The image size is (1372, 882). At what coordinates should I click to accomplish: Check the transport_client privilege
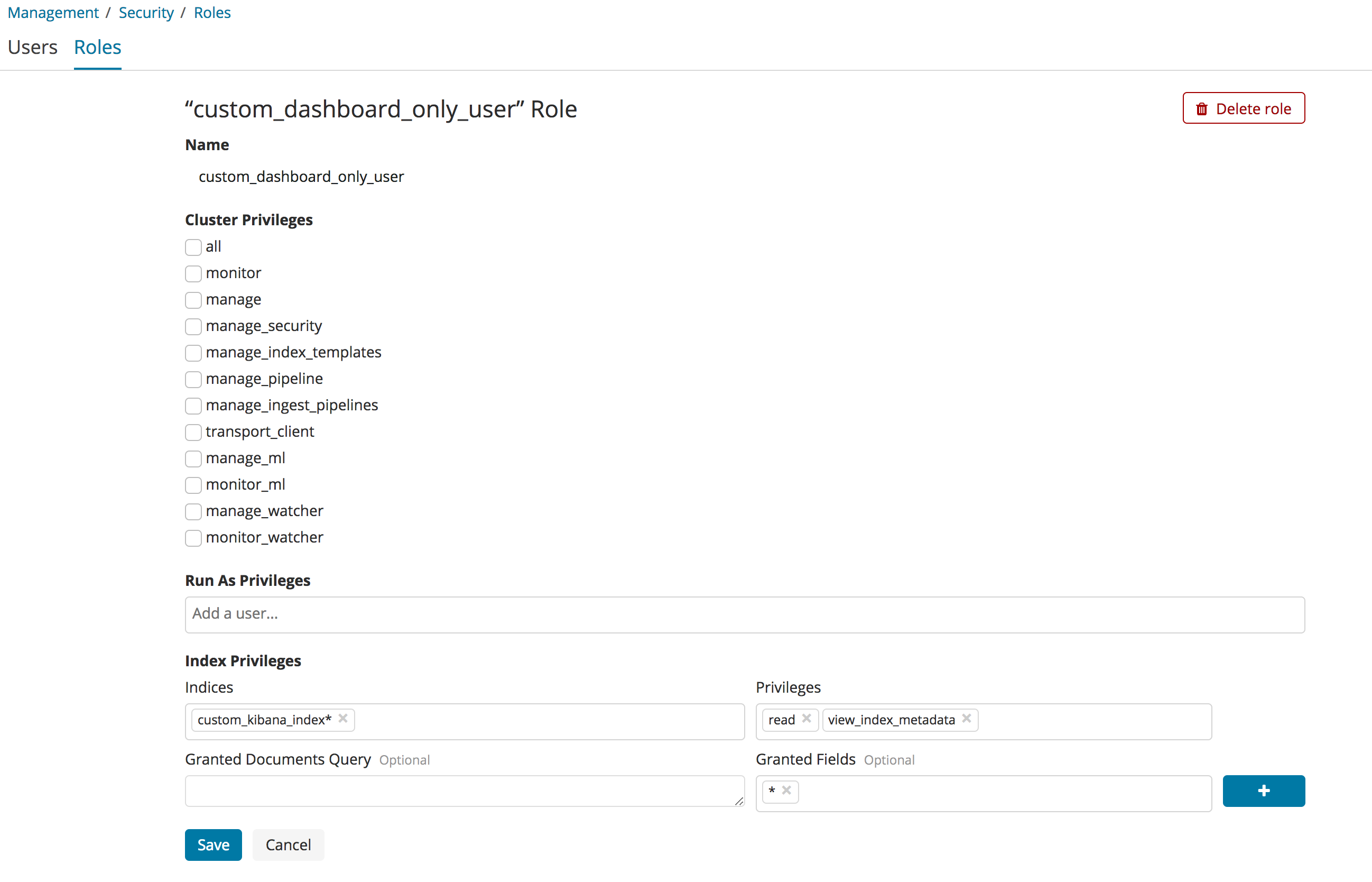pos(193,433)
